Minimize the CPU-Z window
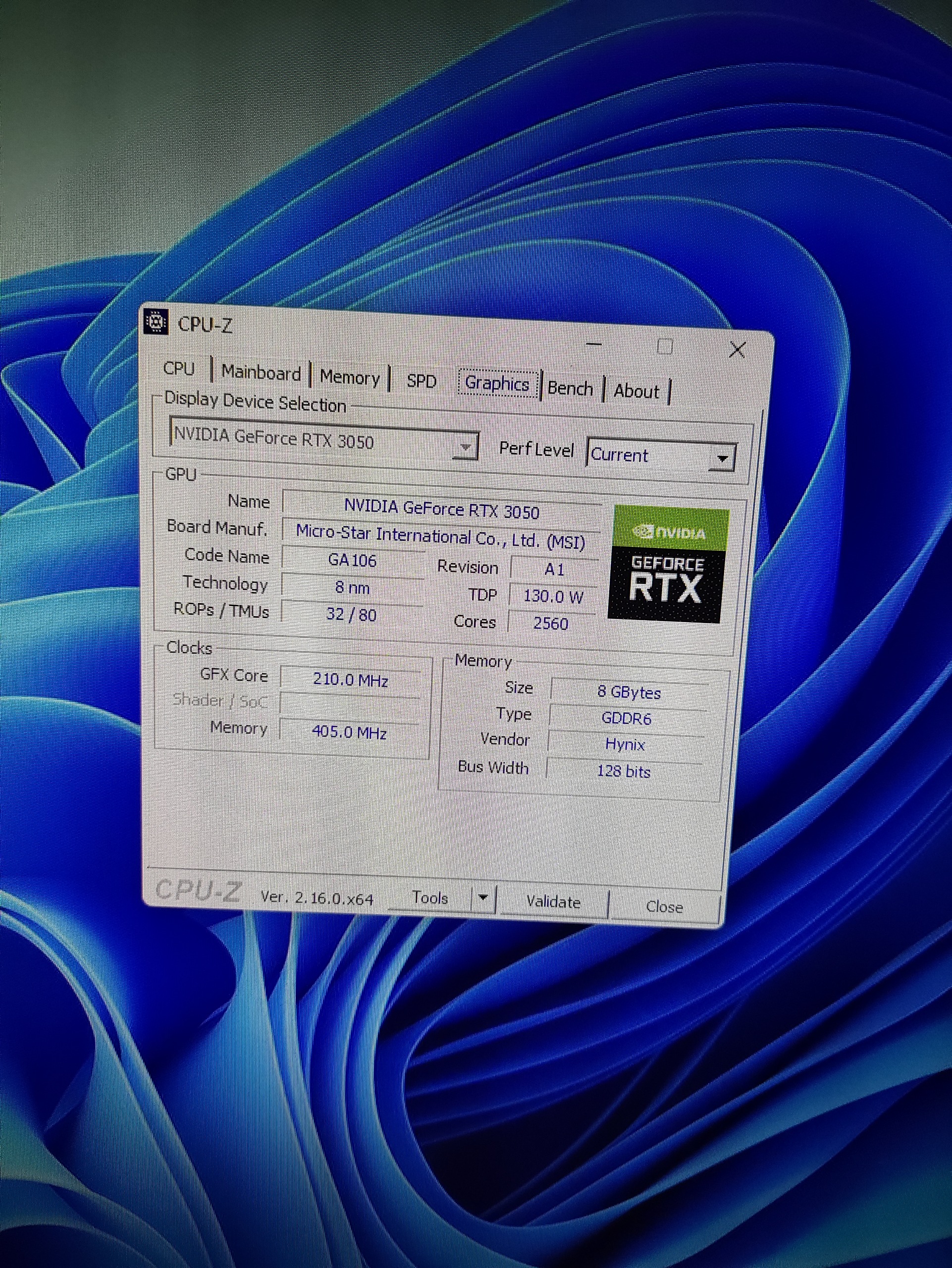This screenshot has width=952, height=1268. coord(594,344)
